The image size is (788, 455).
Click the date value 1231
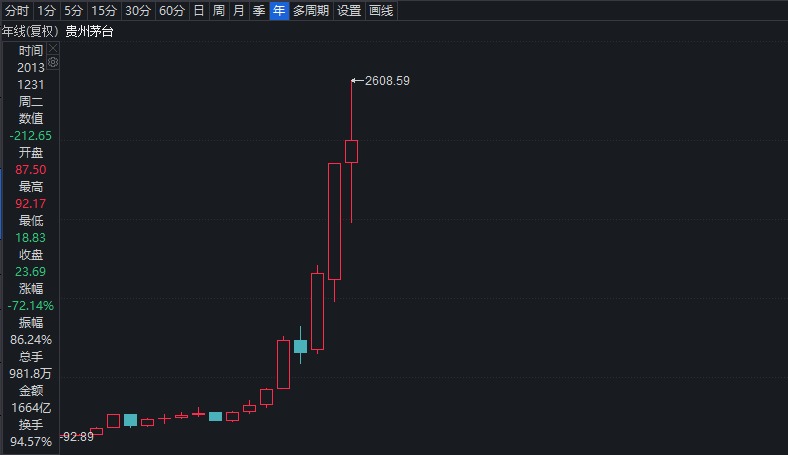tap(31, 85)
